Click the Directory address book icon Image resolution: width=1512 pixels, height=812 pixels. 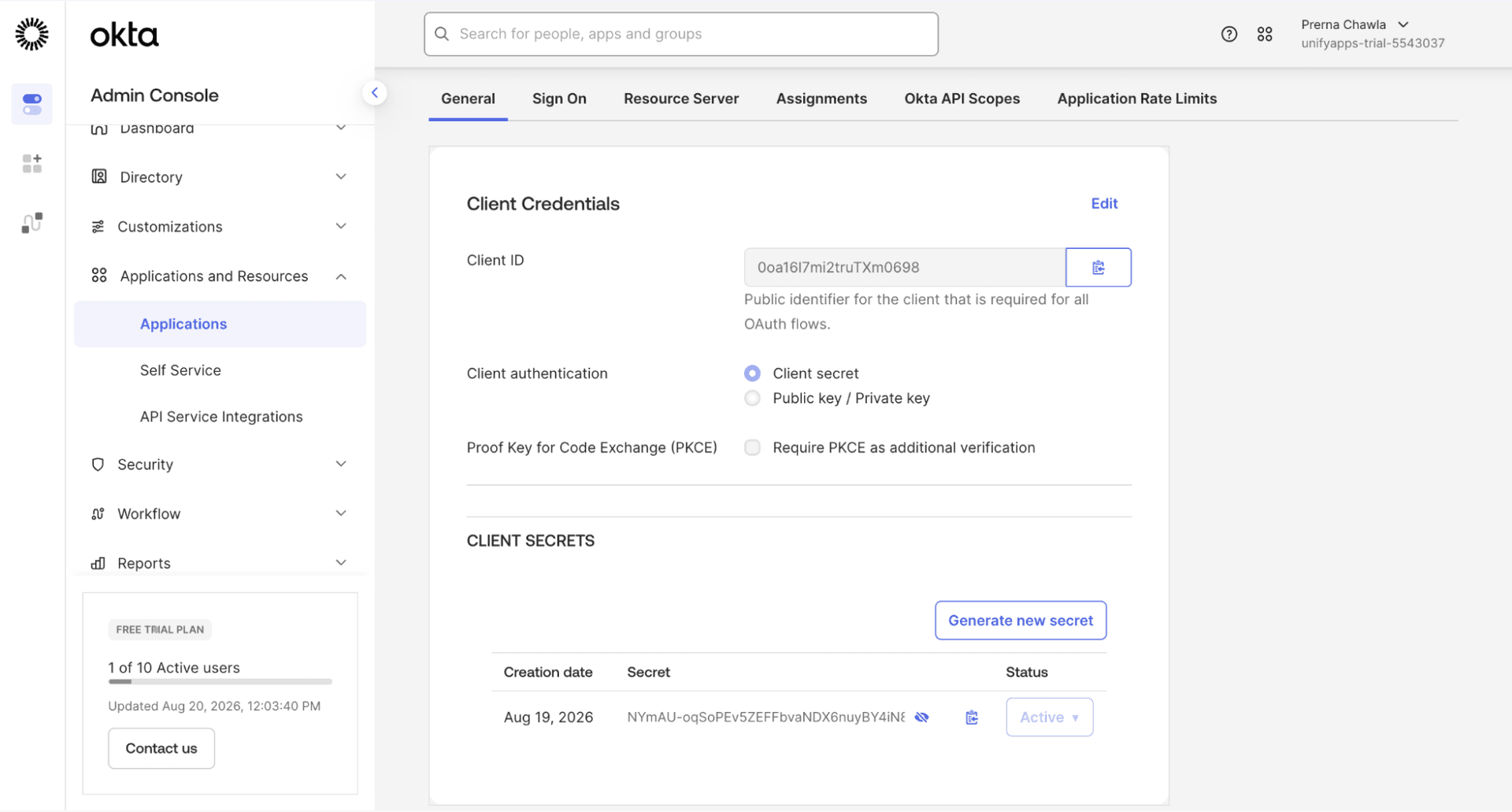coord(99,176)
